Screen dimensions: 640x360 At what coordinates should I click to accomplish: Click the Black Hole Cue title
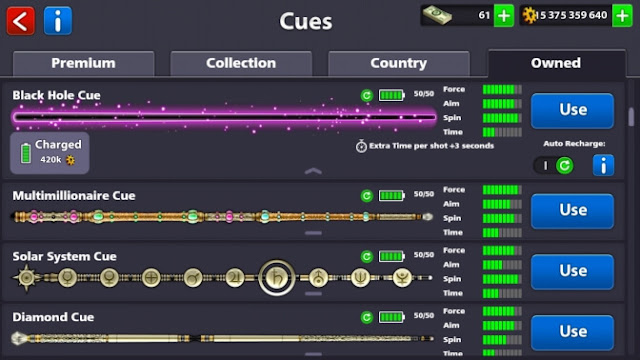pos(56,96)
